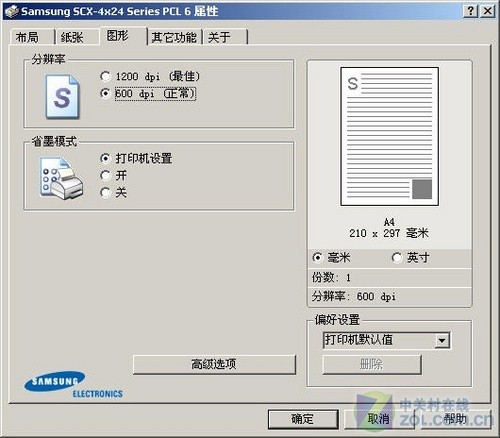Click the printer icon in title bar

12,11
